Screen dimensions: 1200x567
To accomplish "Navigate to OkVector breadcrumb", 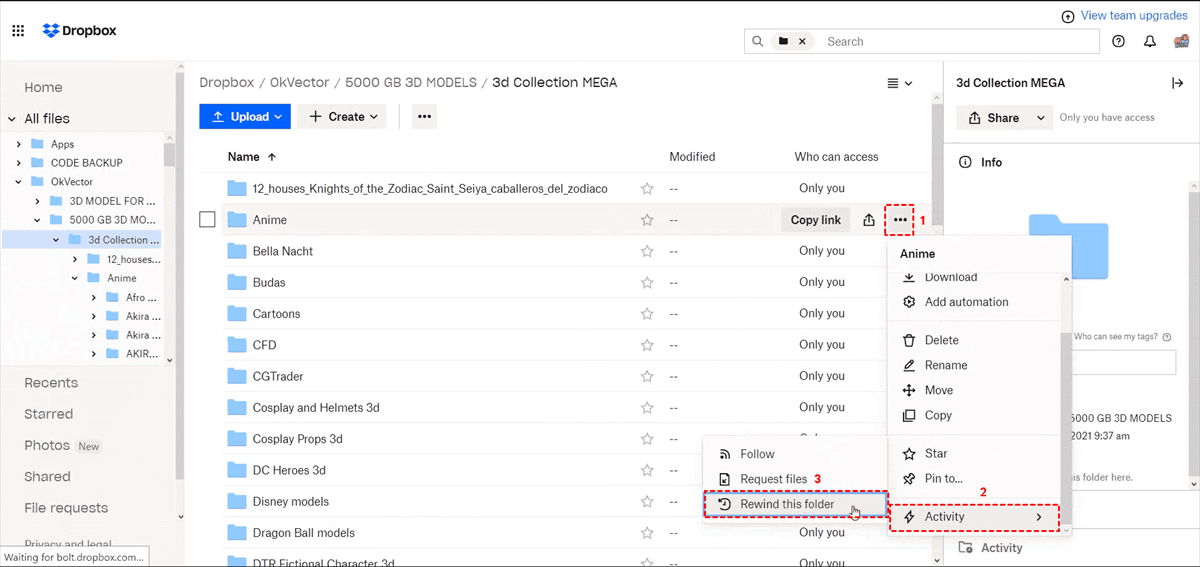I will pyautogui.click(x=301, y=83).
